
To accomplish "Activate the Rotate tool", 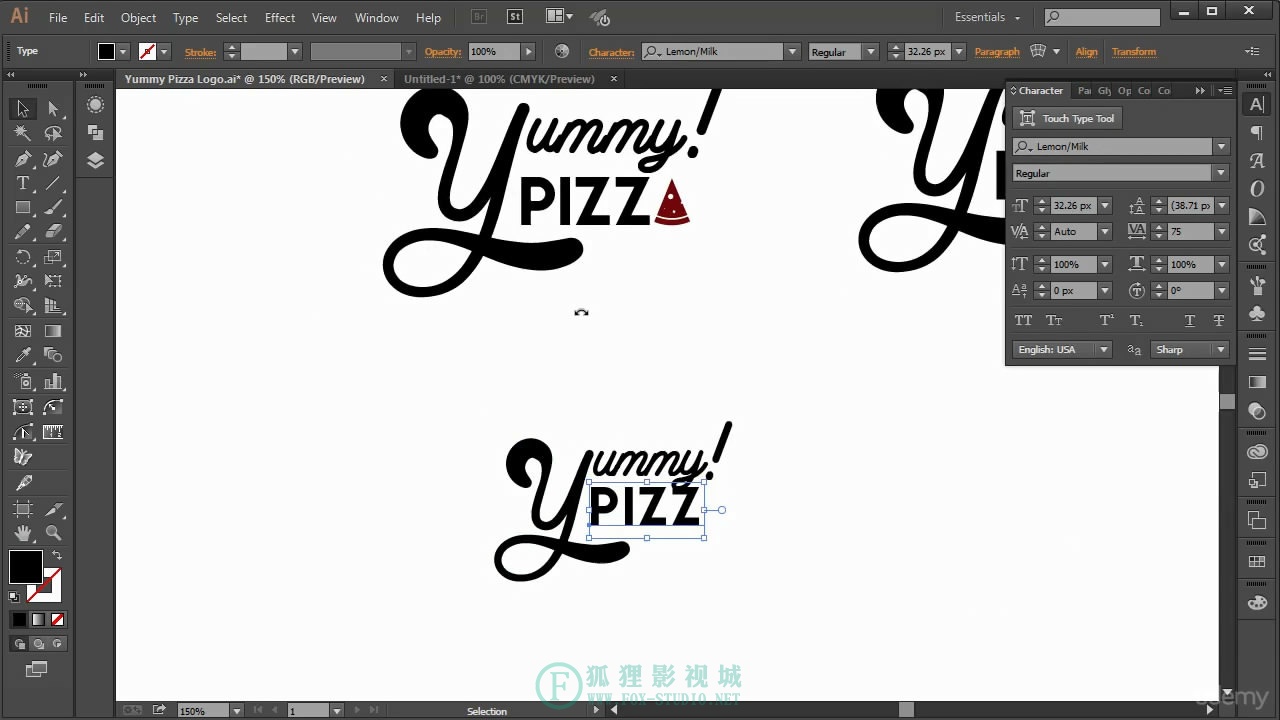I will [x=23, y=257].
